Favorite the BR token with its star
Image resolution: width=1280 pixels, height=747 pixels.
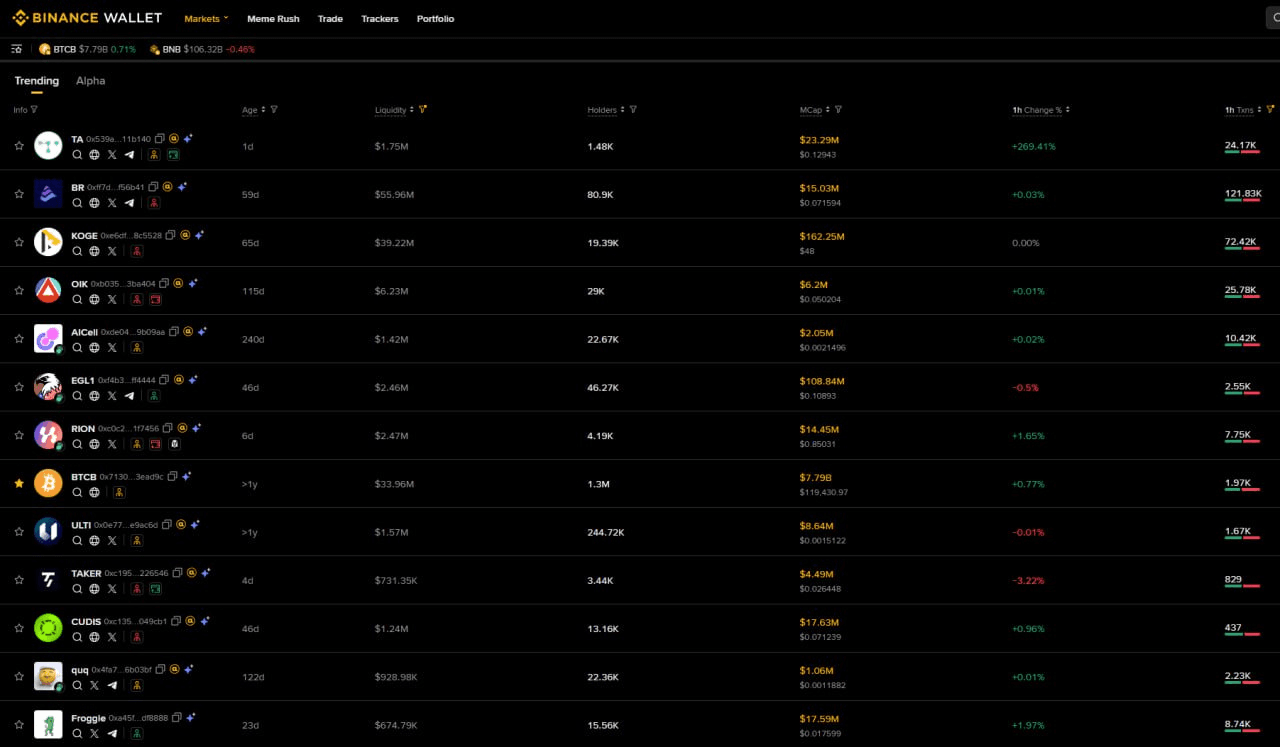click(x=19, y=194)
